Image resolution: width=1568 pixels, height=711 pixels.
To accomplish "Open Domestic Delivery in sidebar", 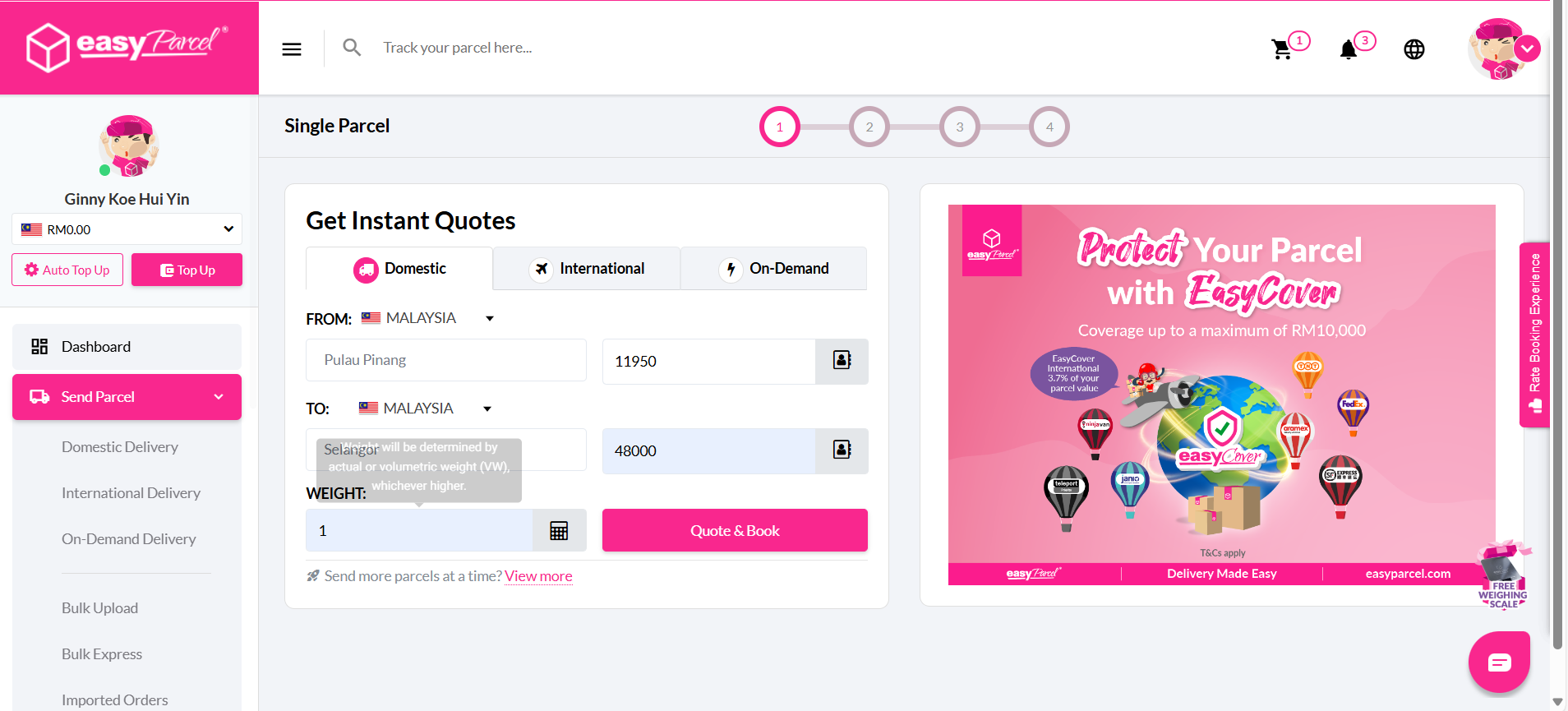I will (120, 447).
